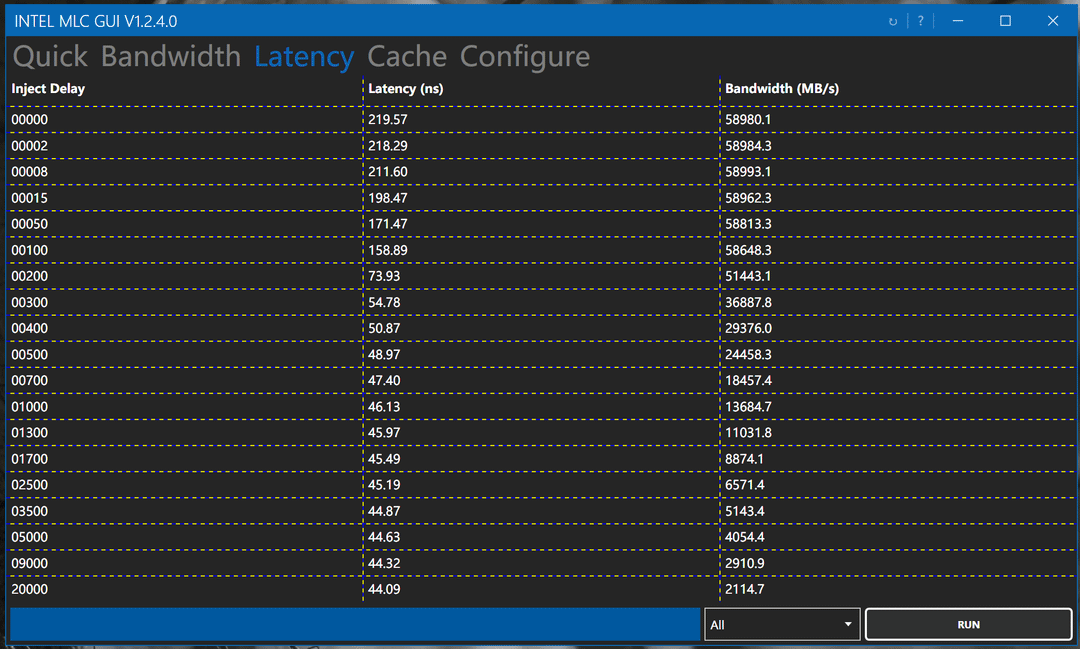Viewport: 1080px width, 649px height.
Task: Select the row with inject delay 20000
Action: [x=30, y=590]
